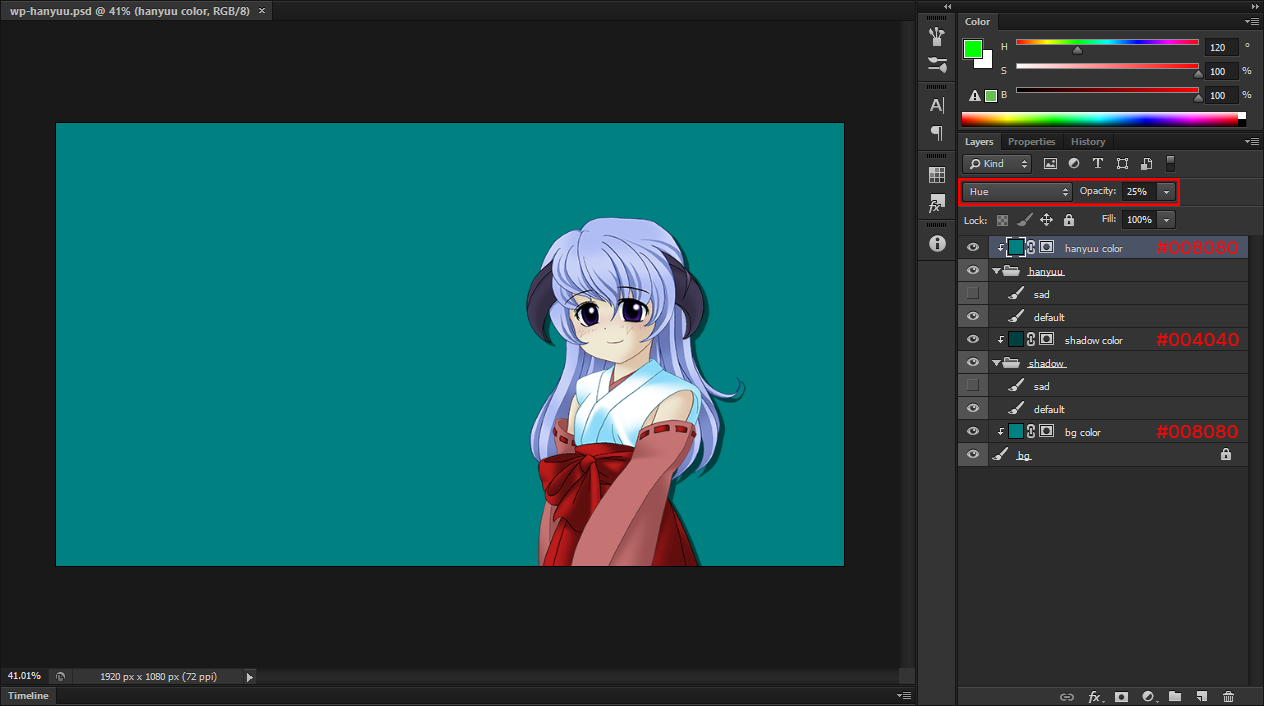Image resolution: width=1264 pixels, height=706 pixels.
Task: Switch to the Properties tab
Action: tap(1031, 142)
